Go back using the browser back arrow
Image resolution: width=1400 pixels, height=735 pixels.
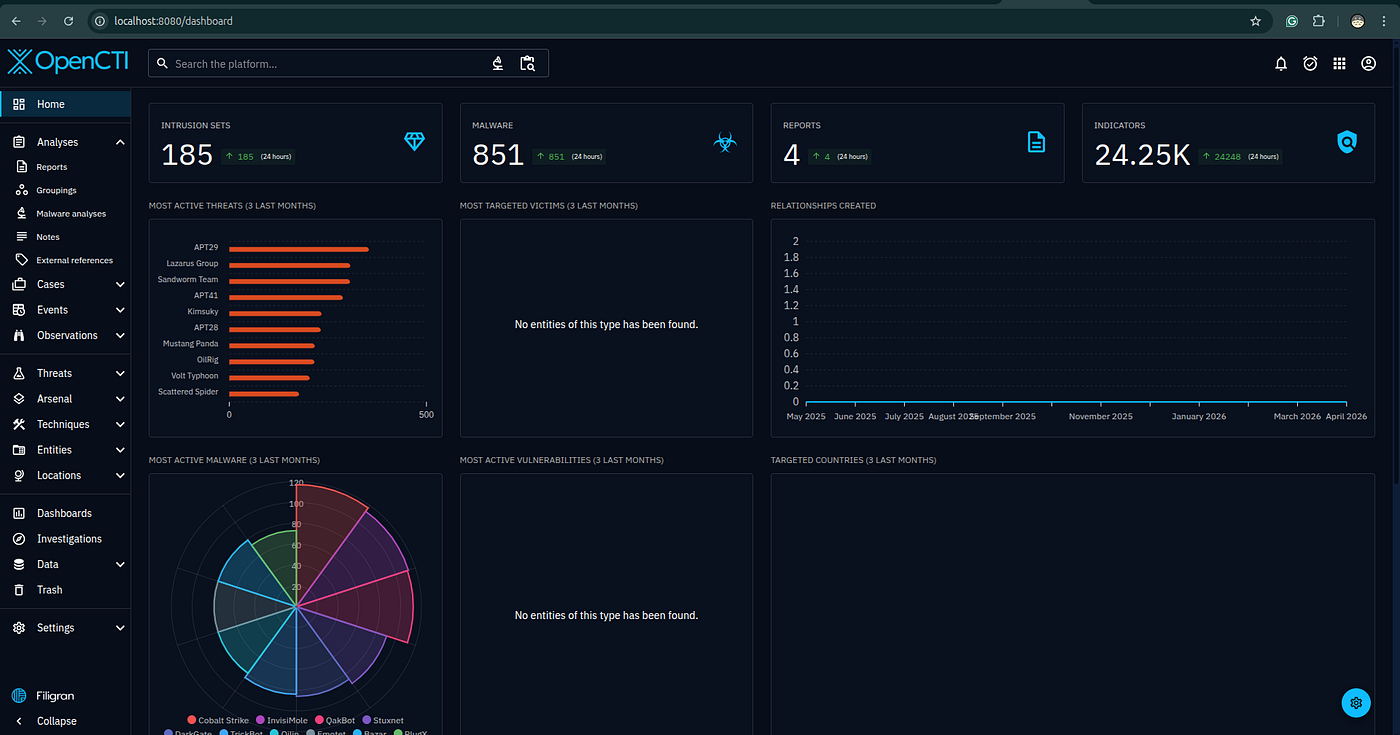coord(16,21)
